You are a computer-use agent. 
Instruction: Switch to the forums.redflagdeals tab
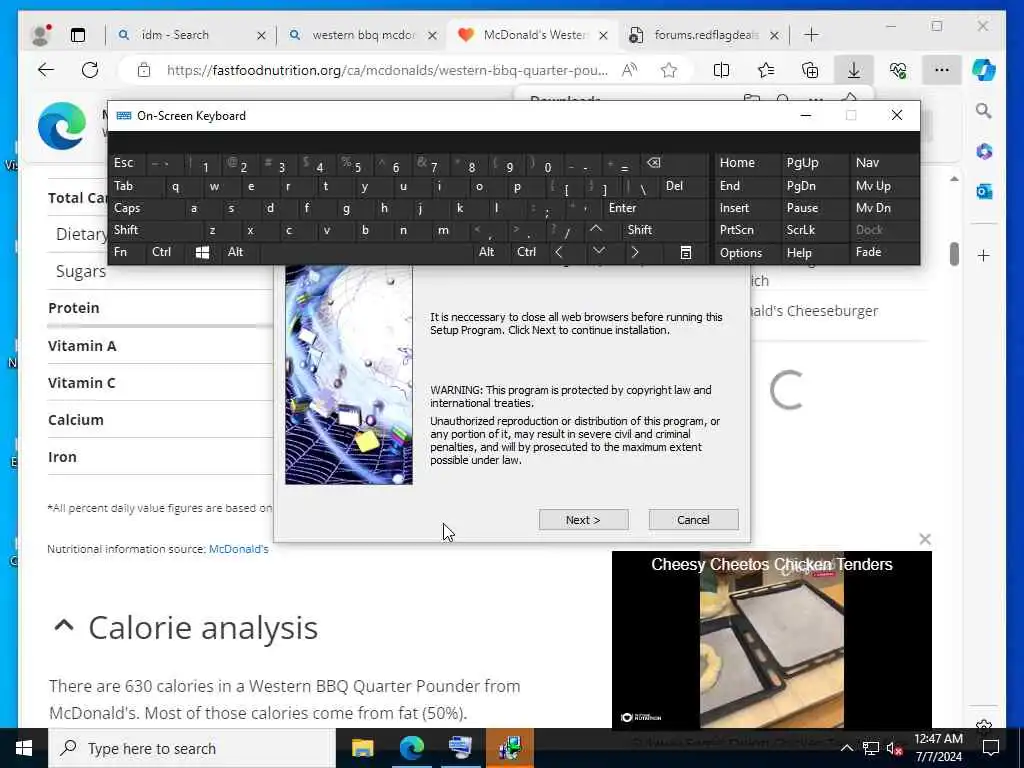point(704,35)
